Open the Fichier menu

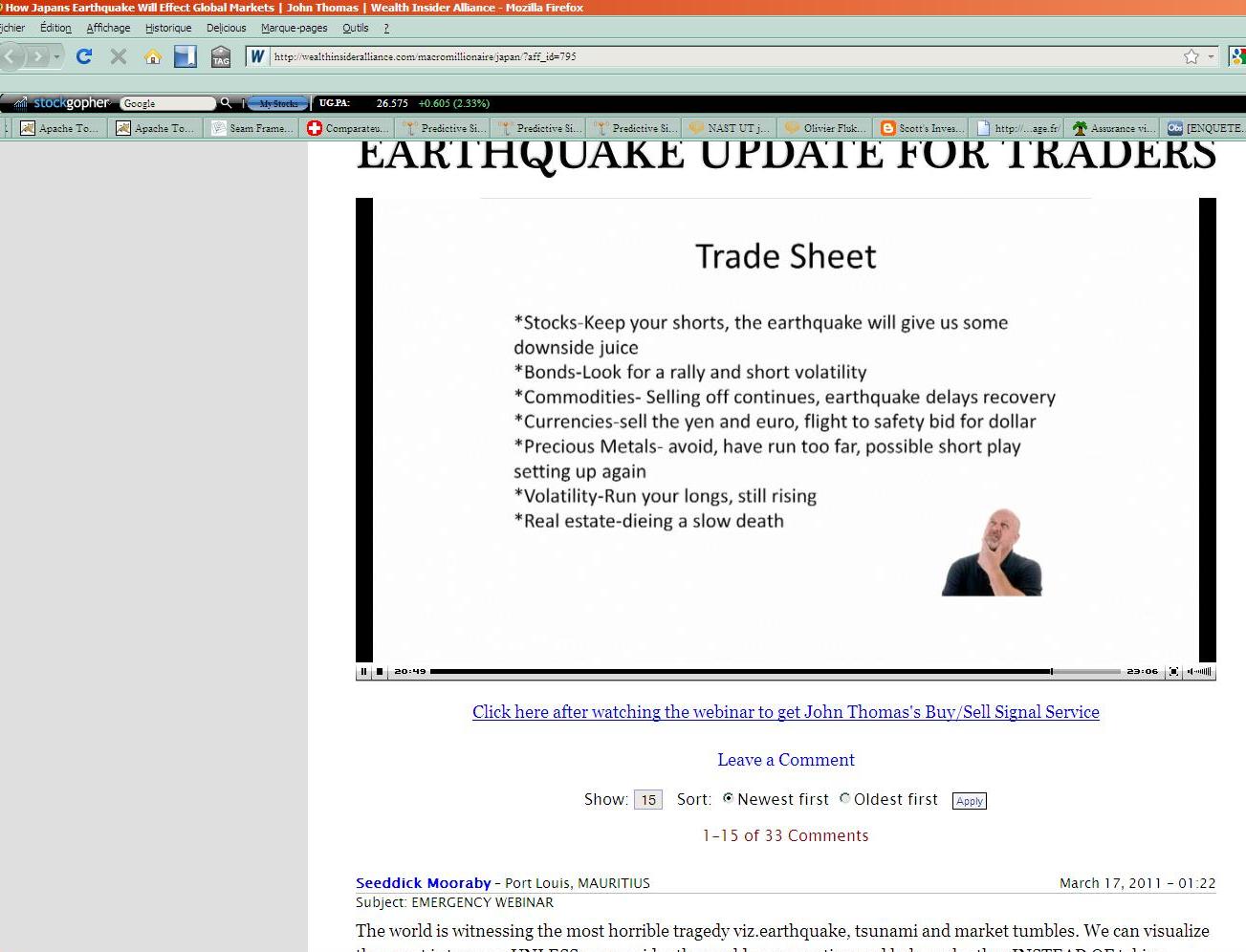(12, 28)
